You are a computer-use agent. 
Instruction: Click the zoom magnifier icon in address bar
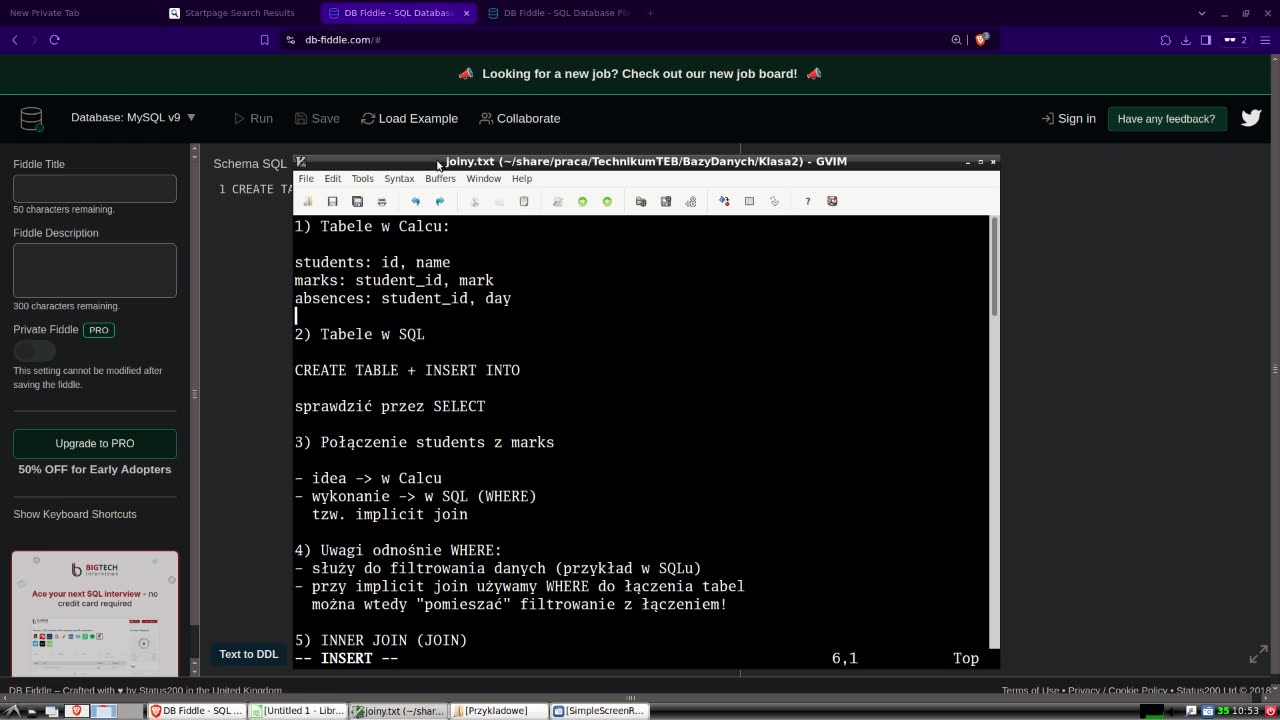(x=957, y=40)
